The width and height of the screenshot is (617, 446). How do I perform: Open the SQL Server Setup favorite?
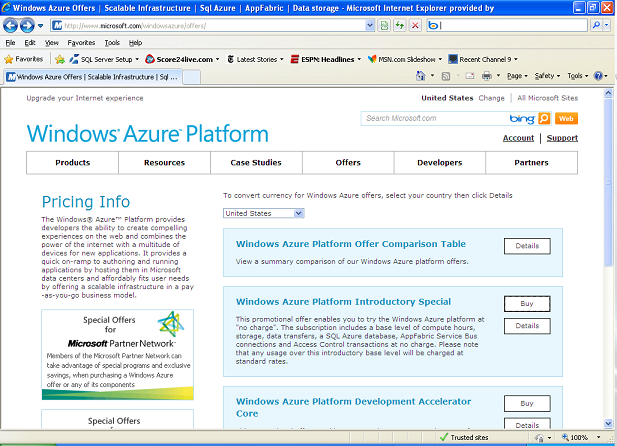104,59
